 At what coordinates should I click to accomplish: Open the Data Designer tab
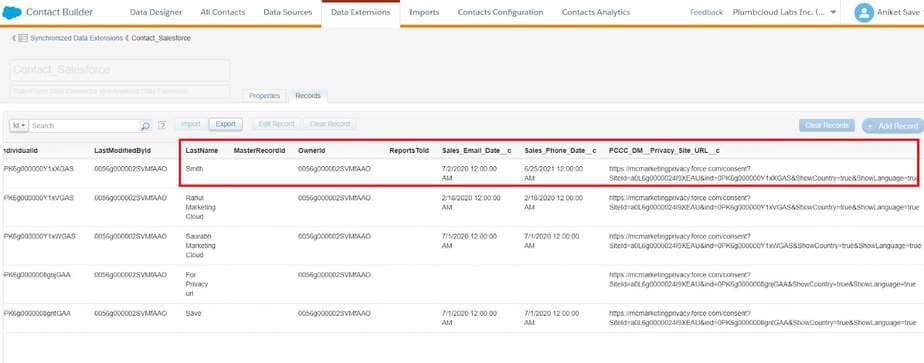pyautogui.click(x=156, y=12)
